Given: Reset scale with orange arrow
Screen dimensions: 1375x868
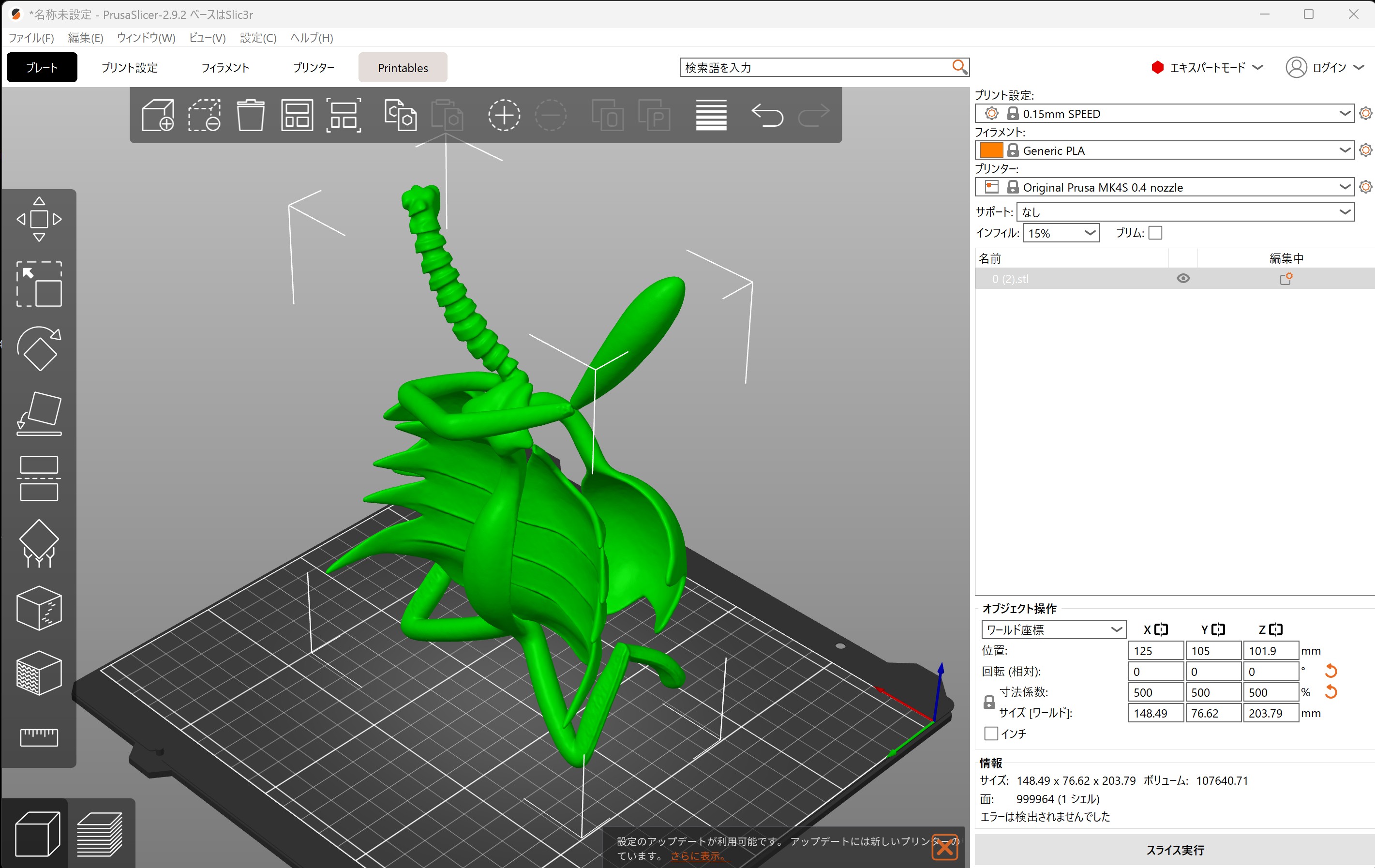Looking at the screenshot, I should (1331, 692).
